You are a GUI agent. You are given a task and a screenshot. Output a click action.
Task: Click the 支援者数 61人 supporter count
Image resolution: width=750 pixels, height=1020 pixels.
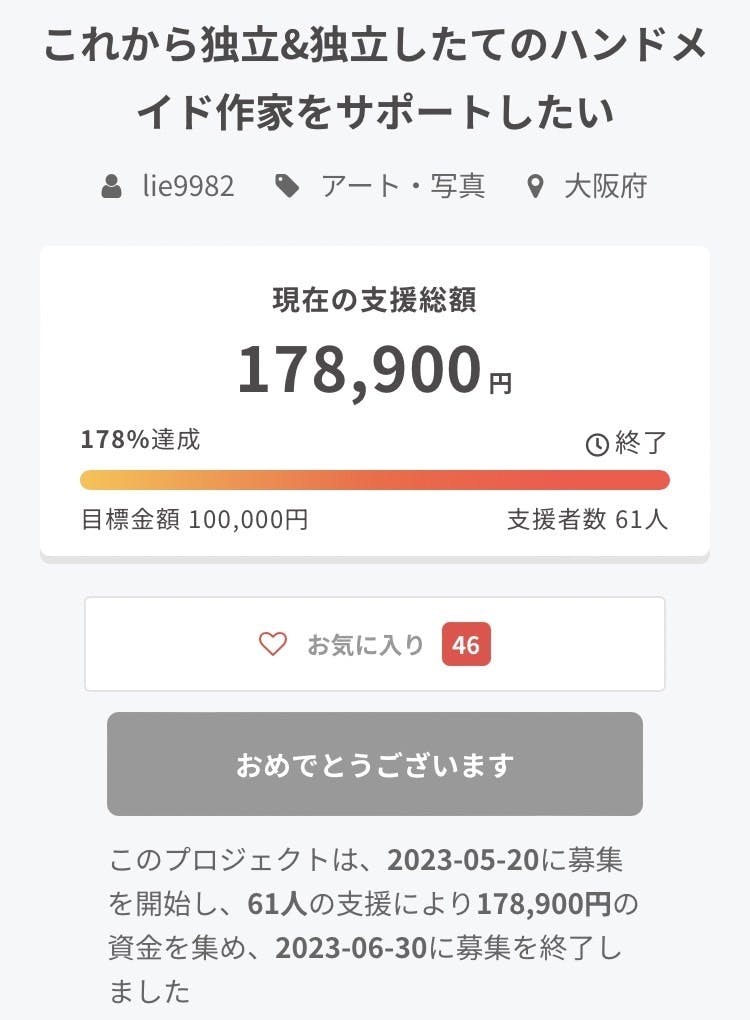[x=587, y=520]
